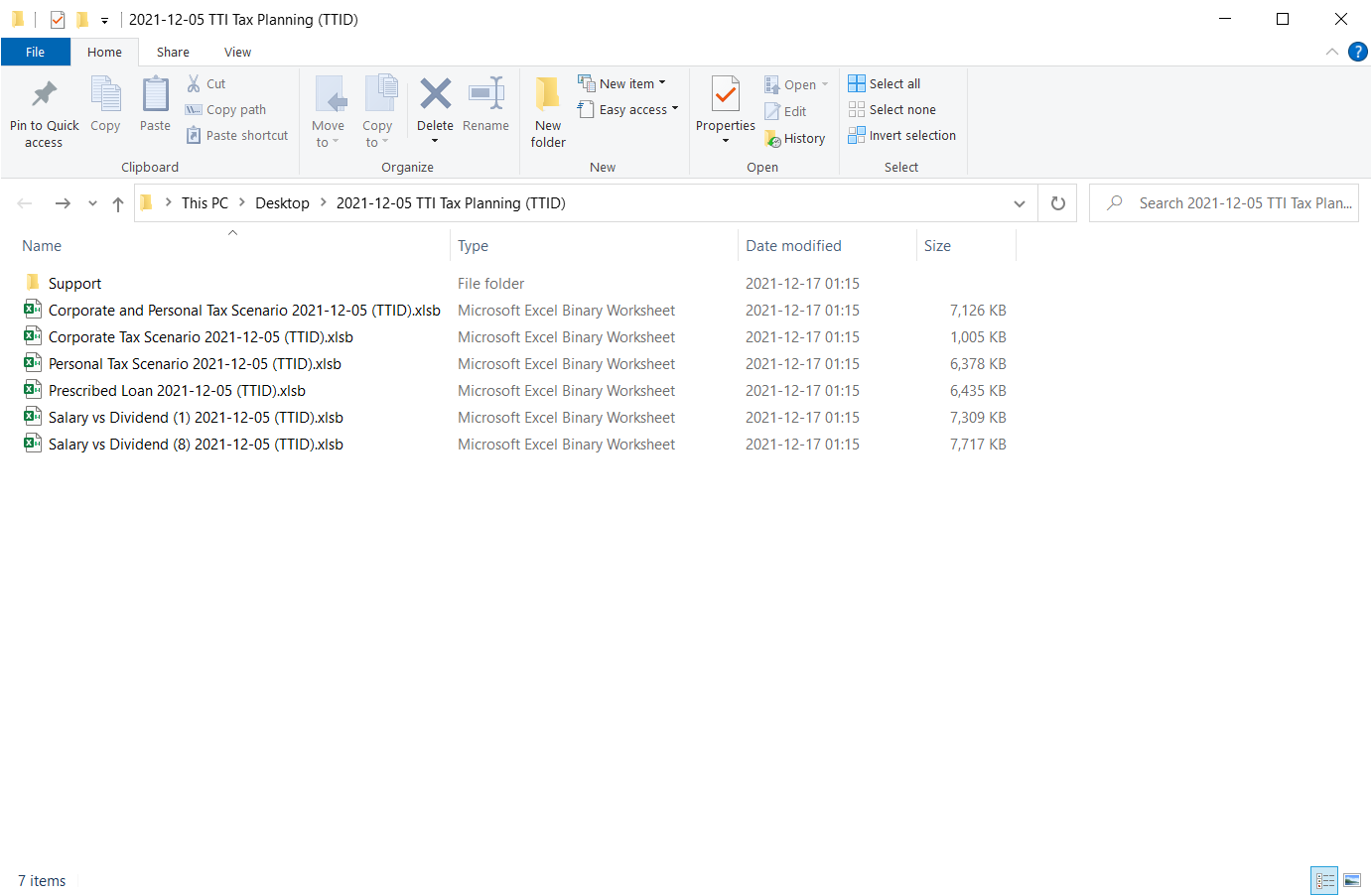
Task: Click Select all
Action: (x=885, y=84)
